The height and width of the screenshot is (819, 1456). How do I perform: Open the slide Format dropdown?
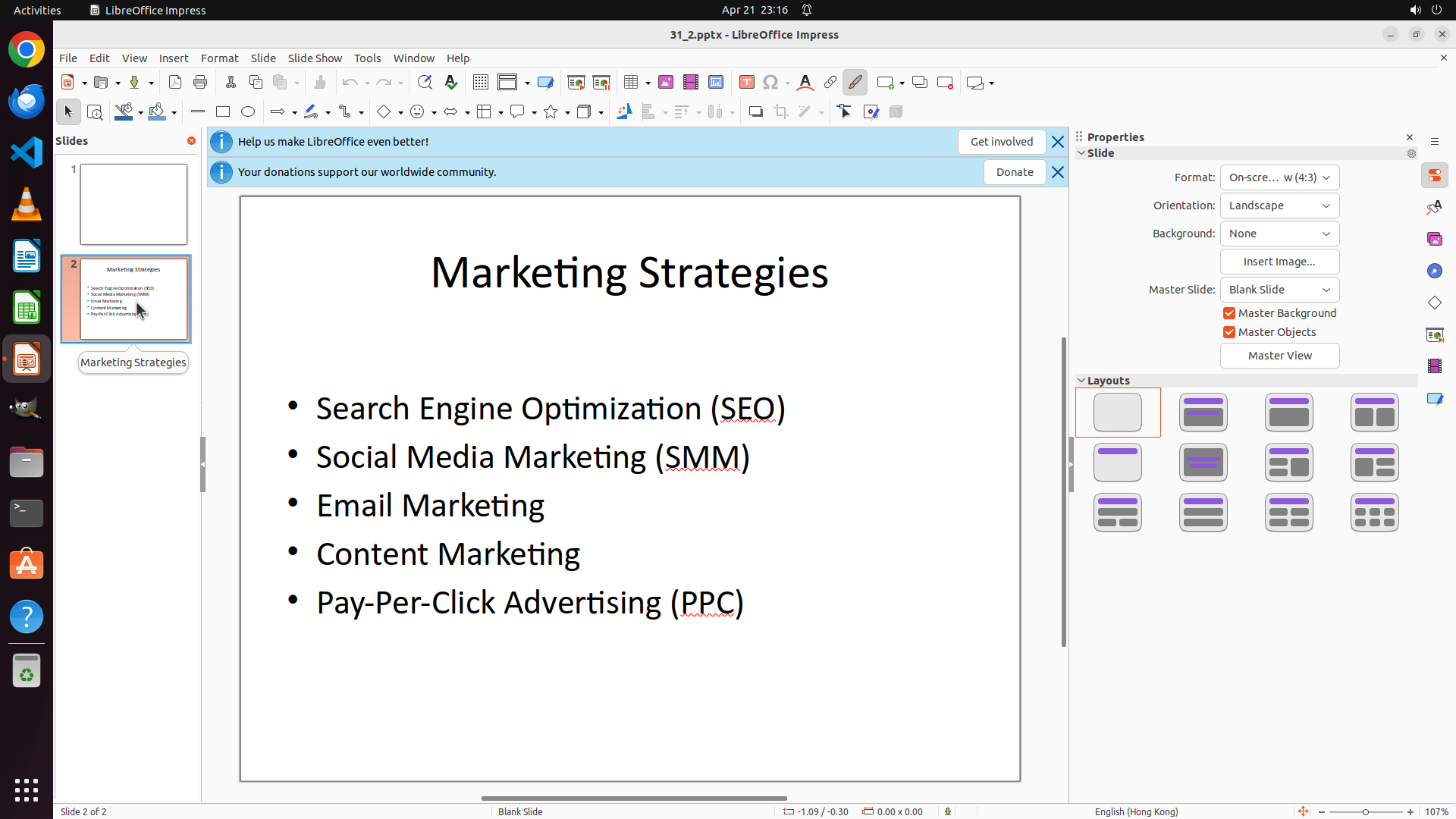pyautogui.click(x=1279, y=177)
